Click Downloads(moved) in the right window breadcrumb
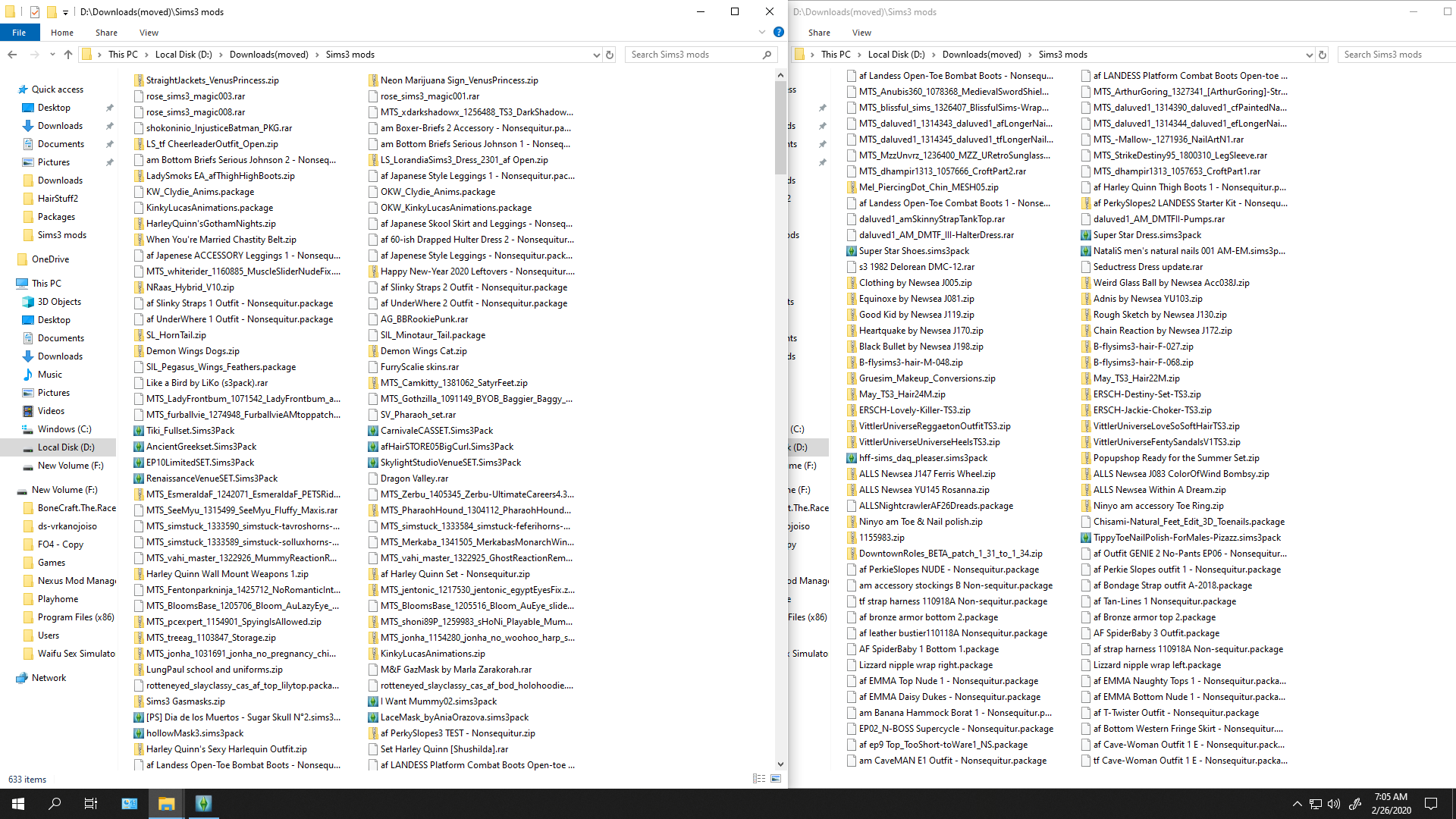 (982, 55)
